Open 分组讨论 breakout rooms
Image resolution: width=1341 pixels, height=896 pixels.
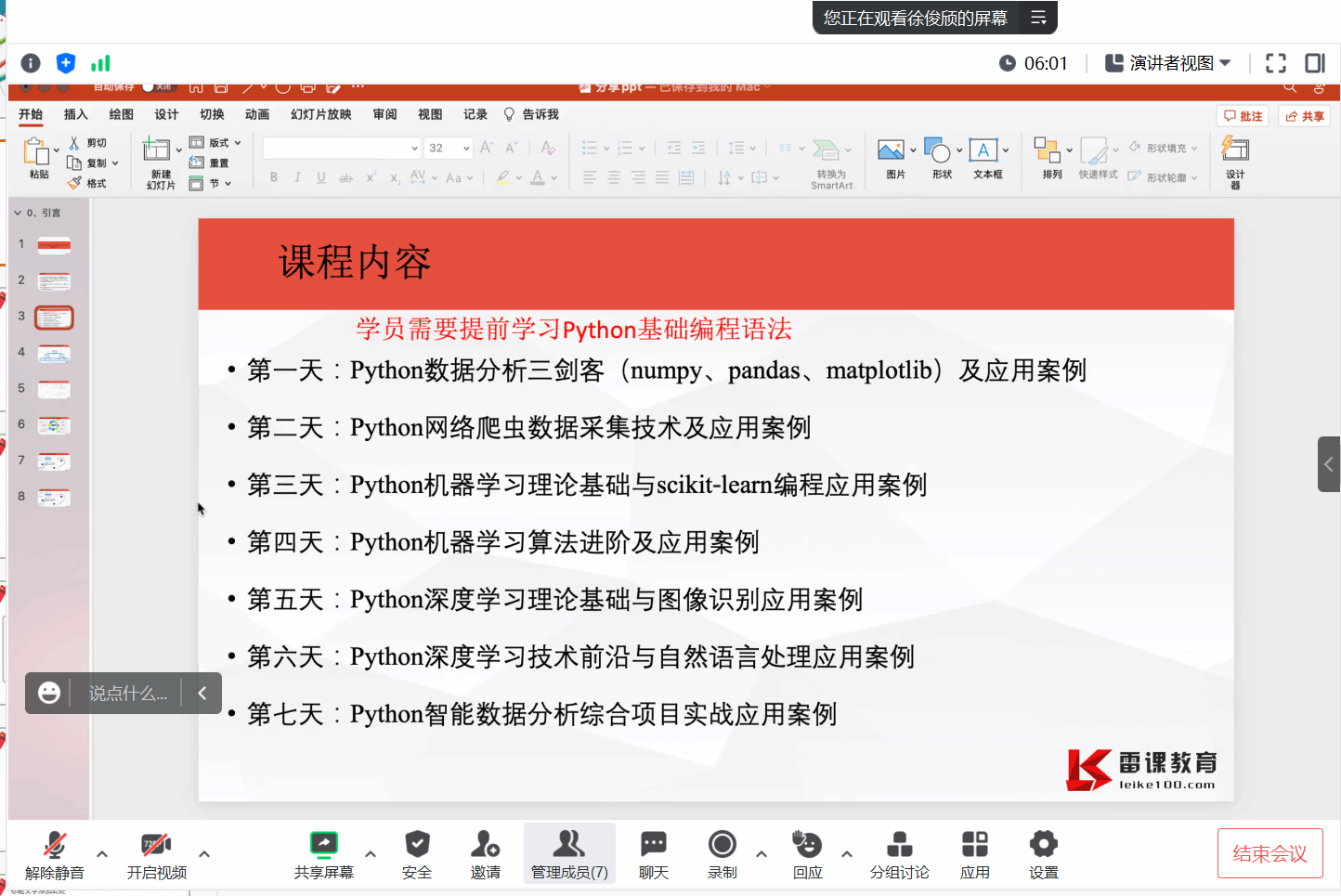[899, 845]
